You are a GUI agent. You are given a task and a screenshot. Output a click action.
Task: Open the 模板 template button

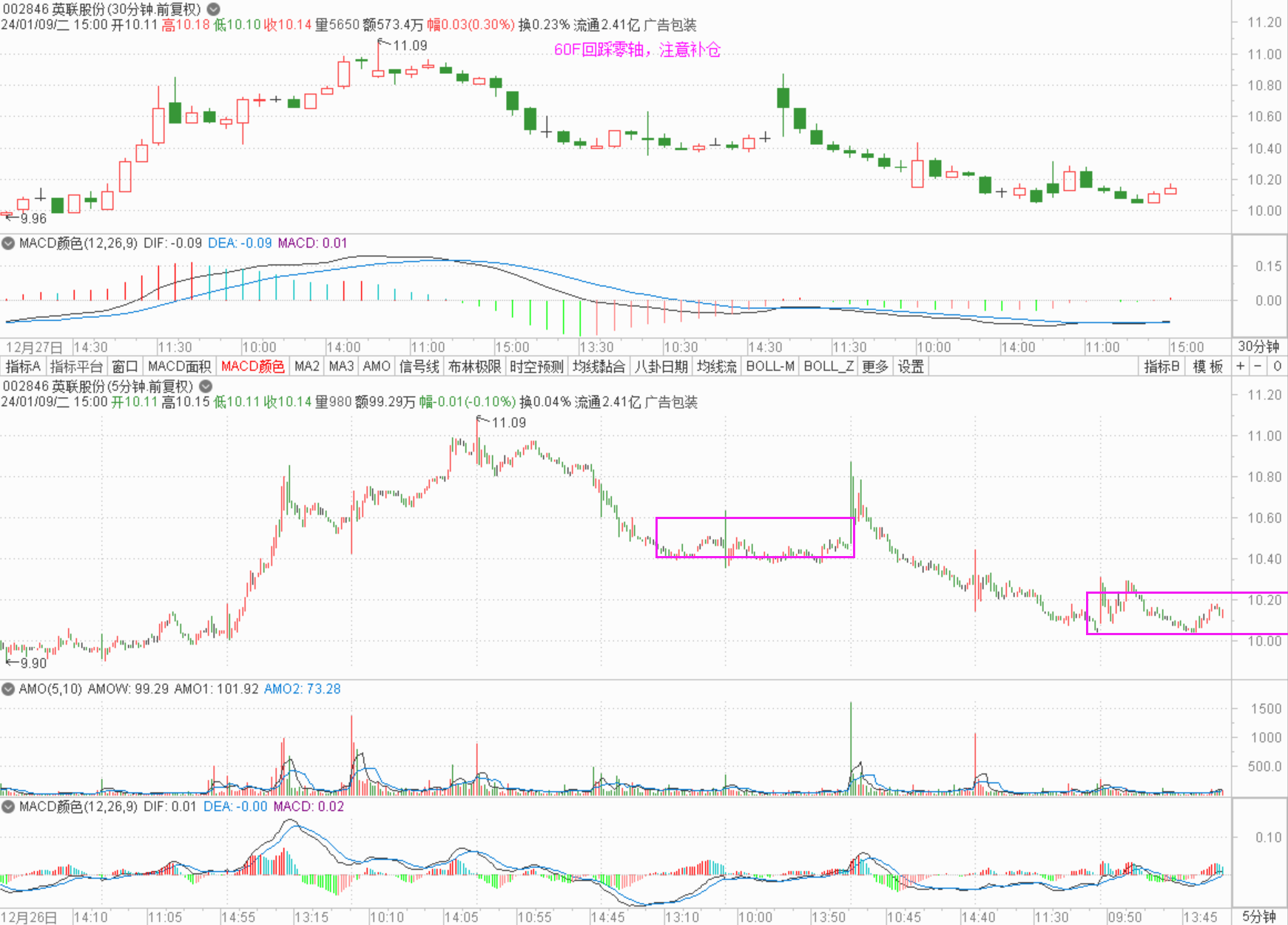[x=1207, y=366]
